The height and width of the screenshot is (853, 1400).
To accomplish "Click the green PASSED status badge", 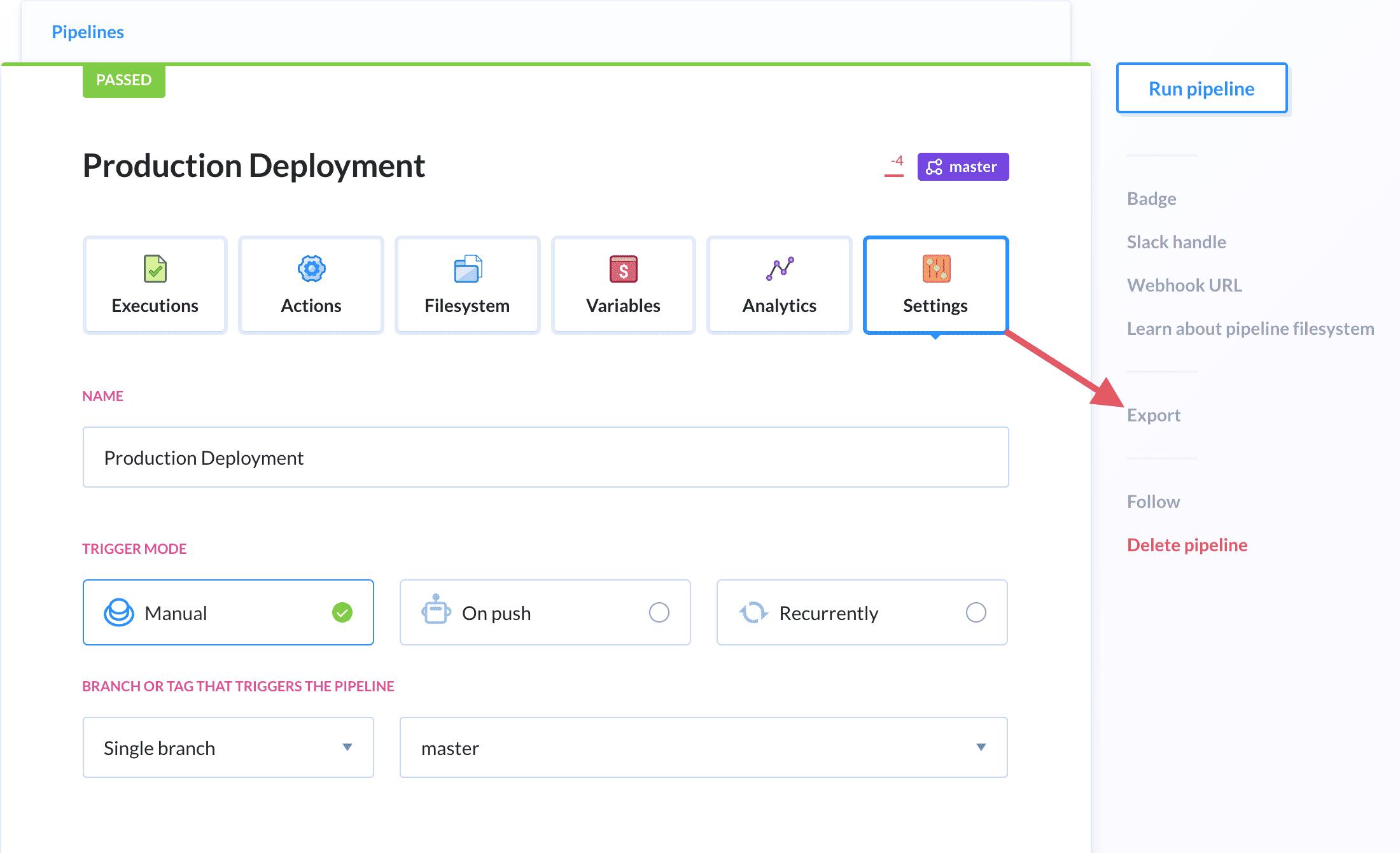I will point(123,79).
